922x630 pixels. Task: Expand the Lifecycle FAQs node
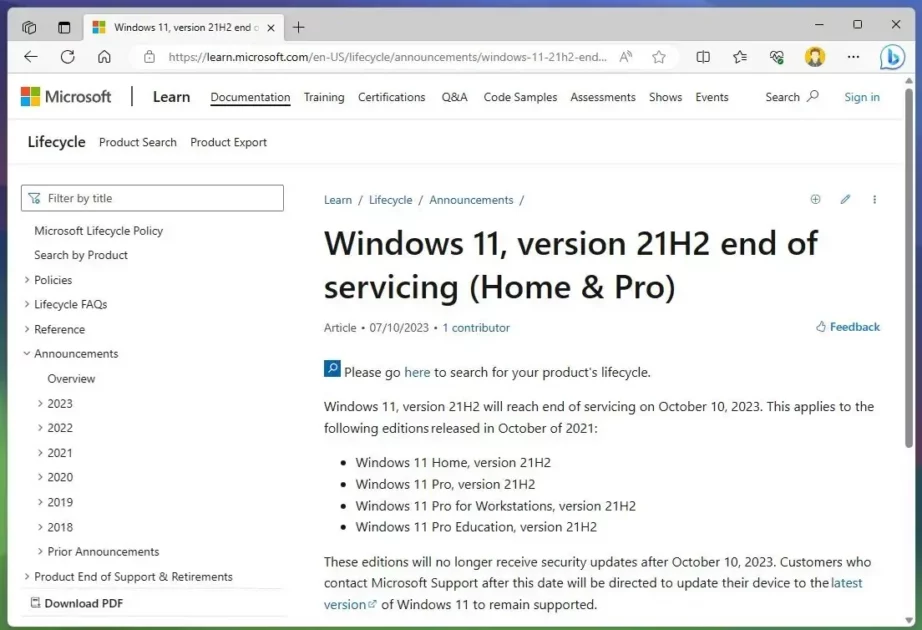click(x=26, y=304)
